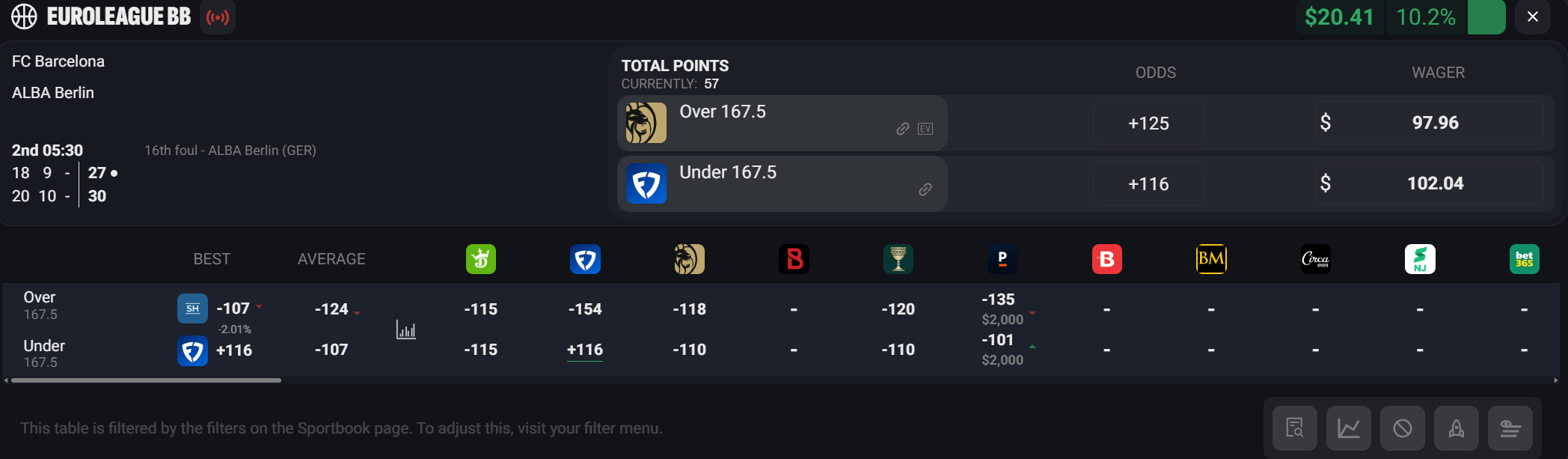Image resolution: width=1568 pixels, height=459 pixels.
Task: Click the rocket boost icon
Action: [x=1456, y=428]
